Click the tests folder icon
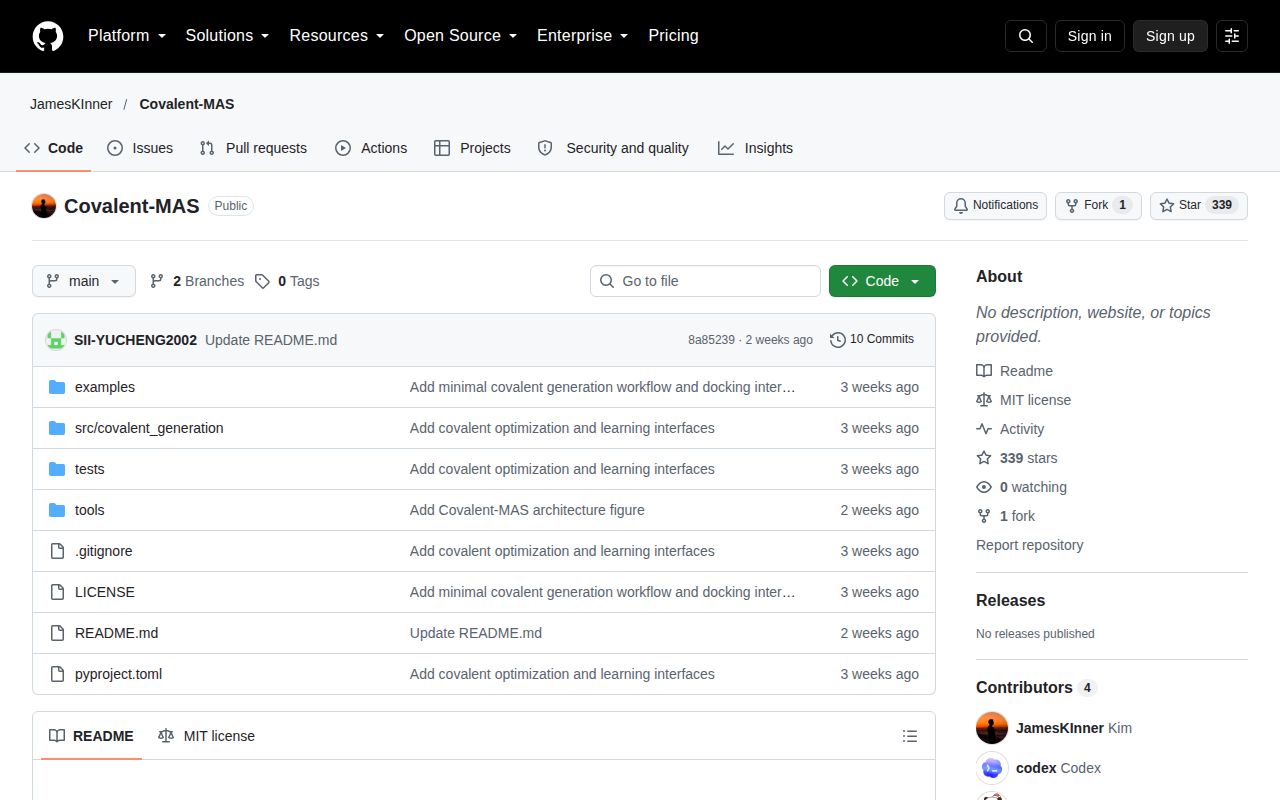The height and width of the screenshot is (800, 1280). (57, 469)
